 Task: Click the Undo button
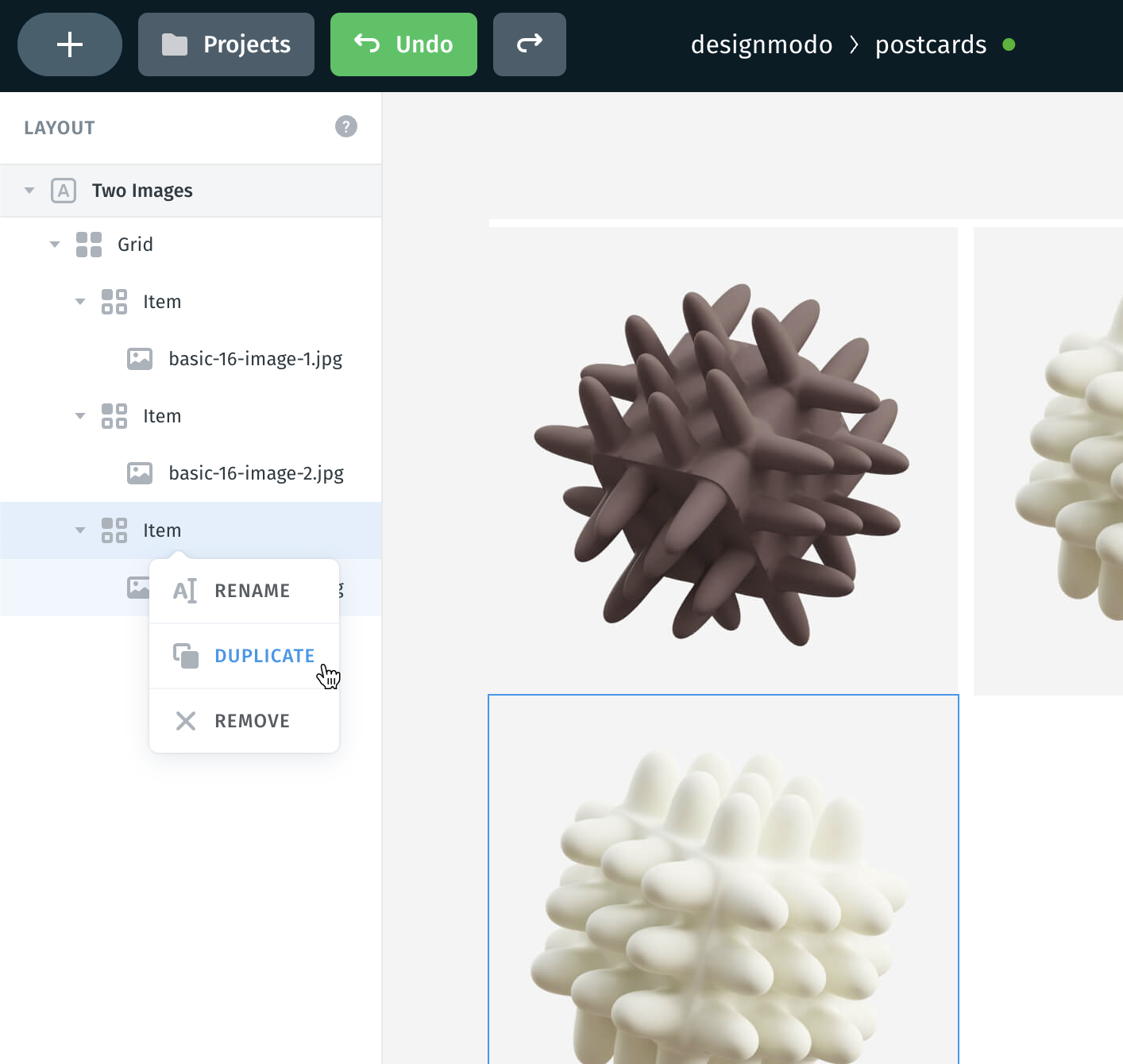tap(403, 44)
